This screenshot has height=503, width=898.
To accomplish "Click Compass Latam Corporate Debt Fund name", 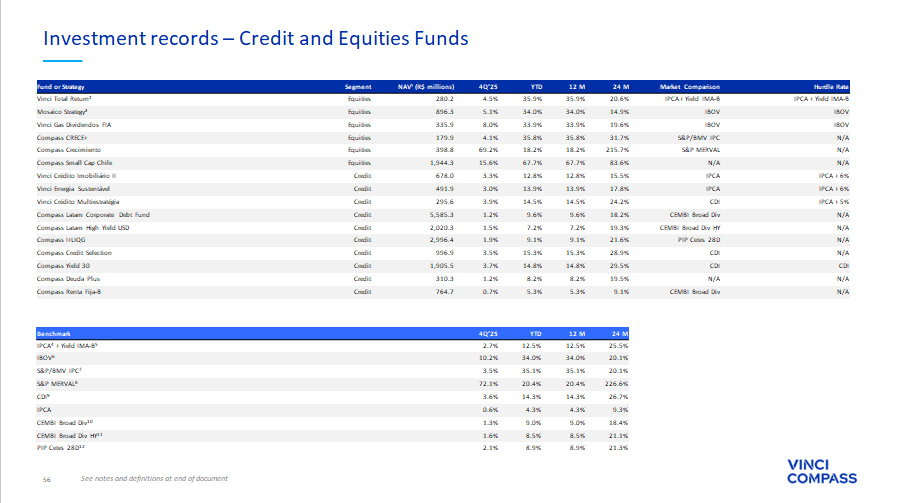I will pos(92,215).
